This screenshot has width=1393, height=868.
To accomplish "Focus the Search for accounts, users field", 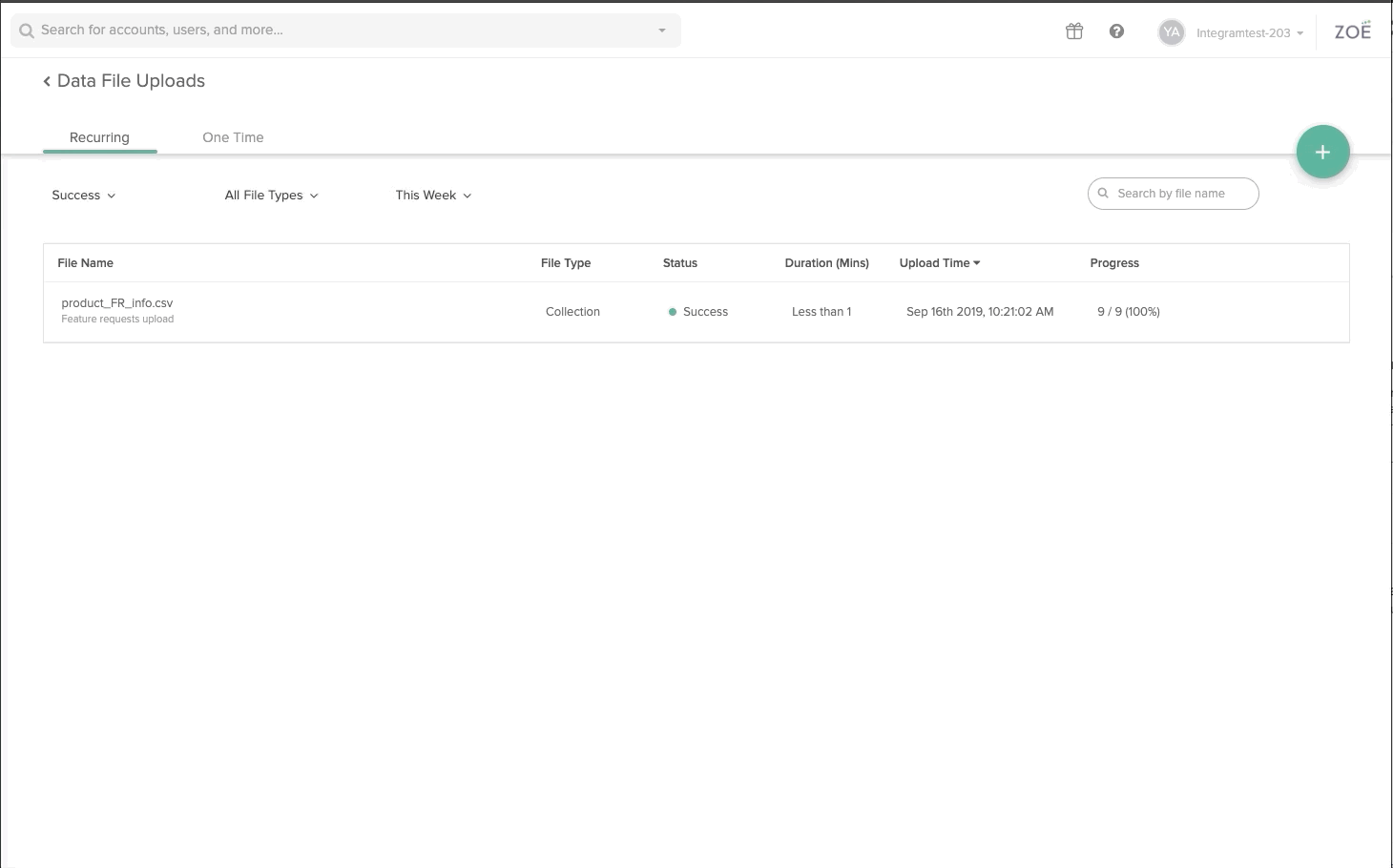I will point(345,31).
